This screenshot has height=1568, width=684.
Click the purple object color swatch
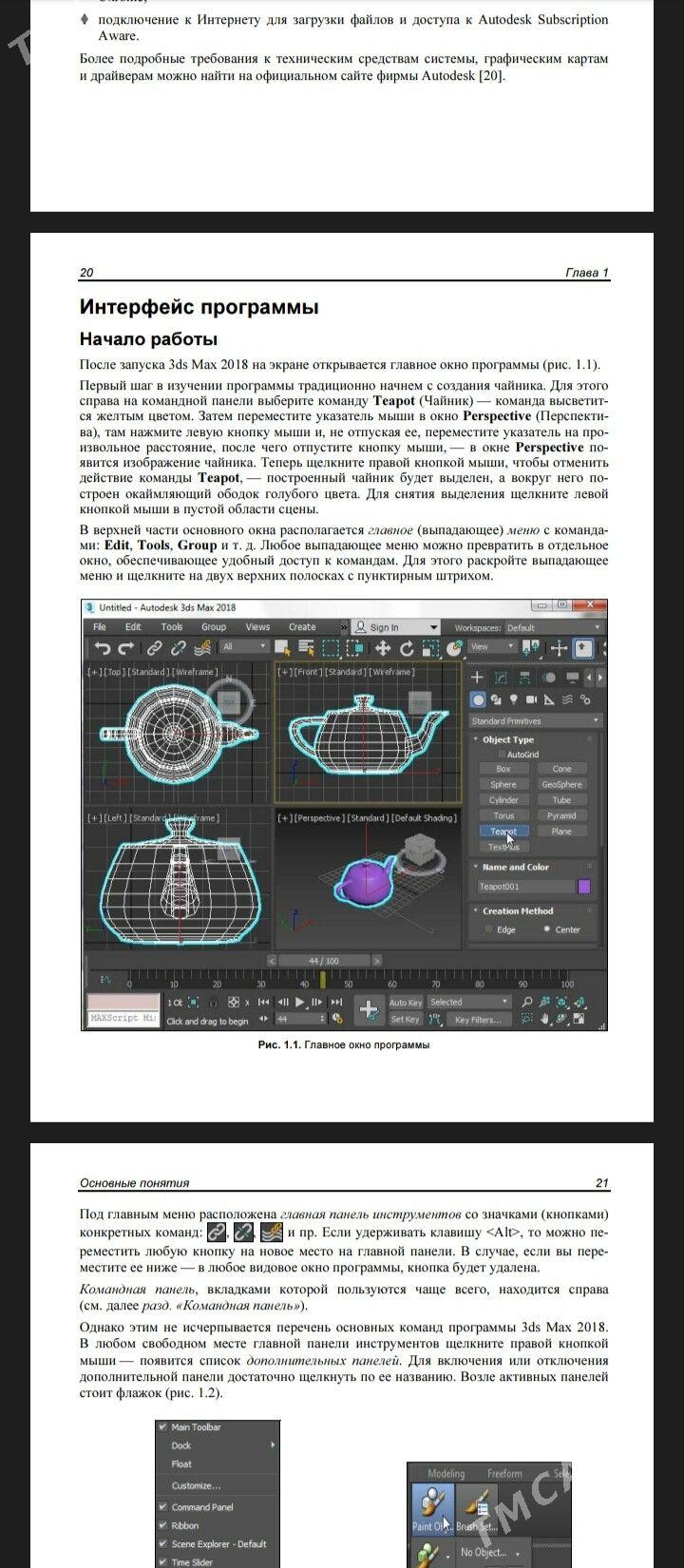coord(583,887)
